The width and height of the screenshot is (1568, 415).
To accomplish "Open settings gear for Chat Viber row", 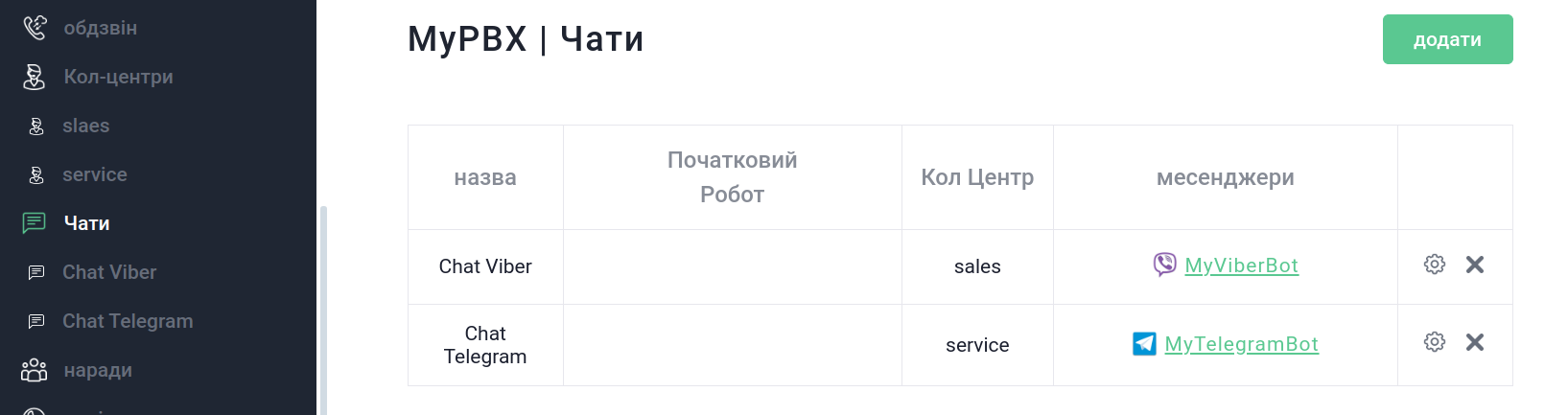I will [x=1434, y=265].
